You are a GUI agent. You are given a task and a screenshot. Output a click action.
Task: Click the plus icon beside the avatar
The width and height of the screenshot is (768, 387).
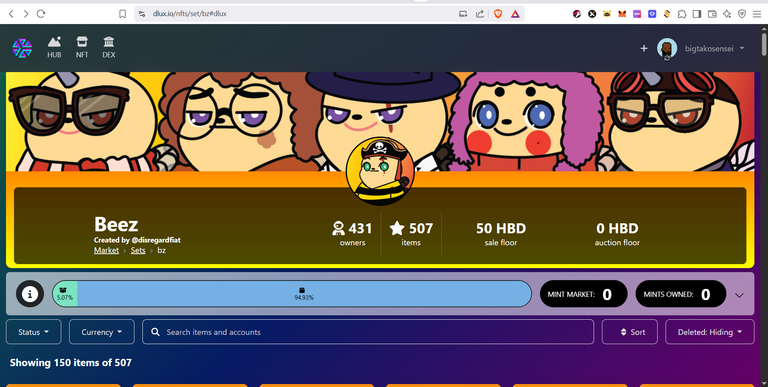tap(644, 48)
